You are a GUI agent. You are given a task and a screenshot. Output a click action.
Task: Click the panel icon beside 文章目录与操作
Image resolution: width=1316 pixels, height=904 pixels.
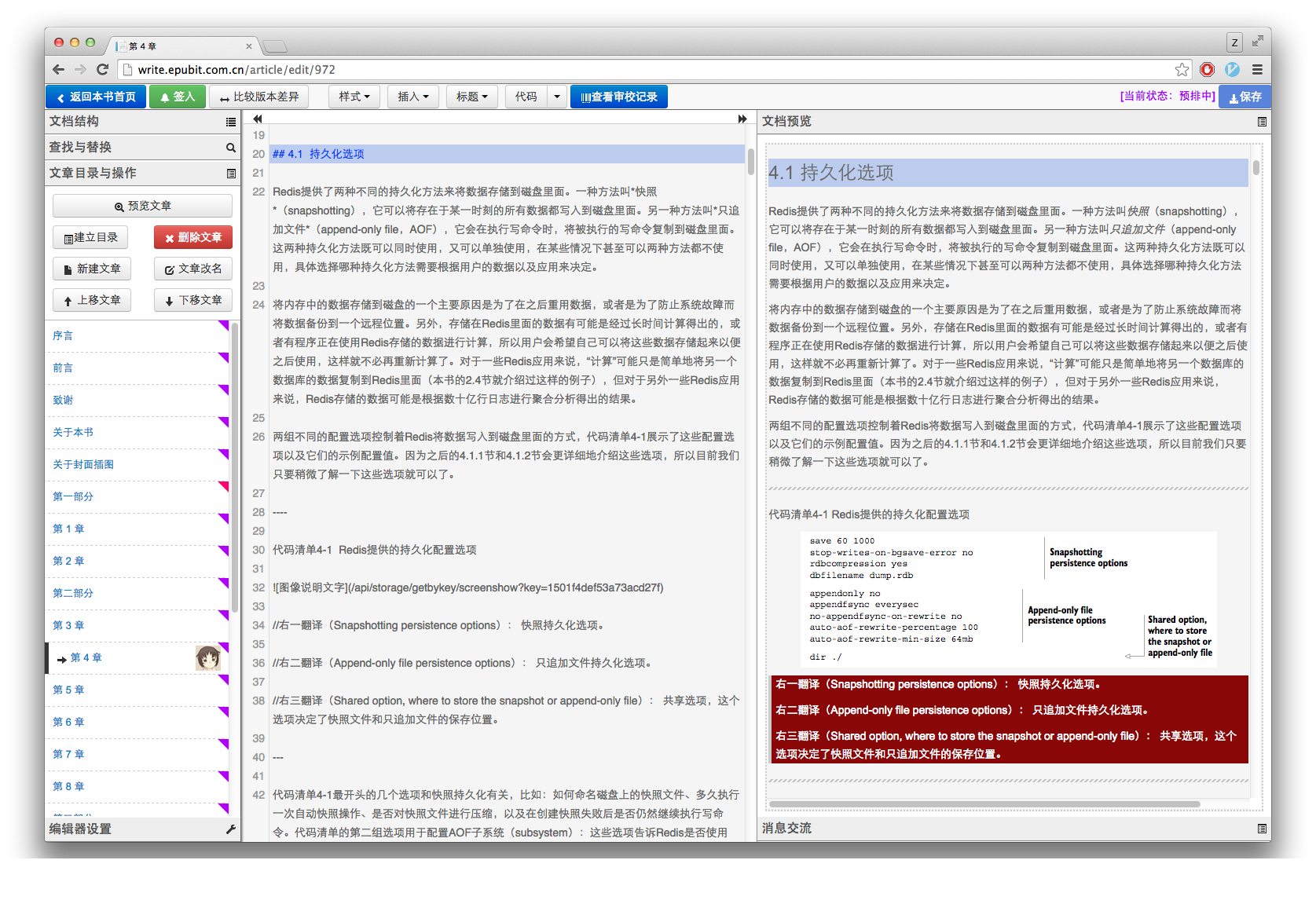[230, 173]
